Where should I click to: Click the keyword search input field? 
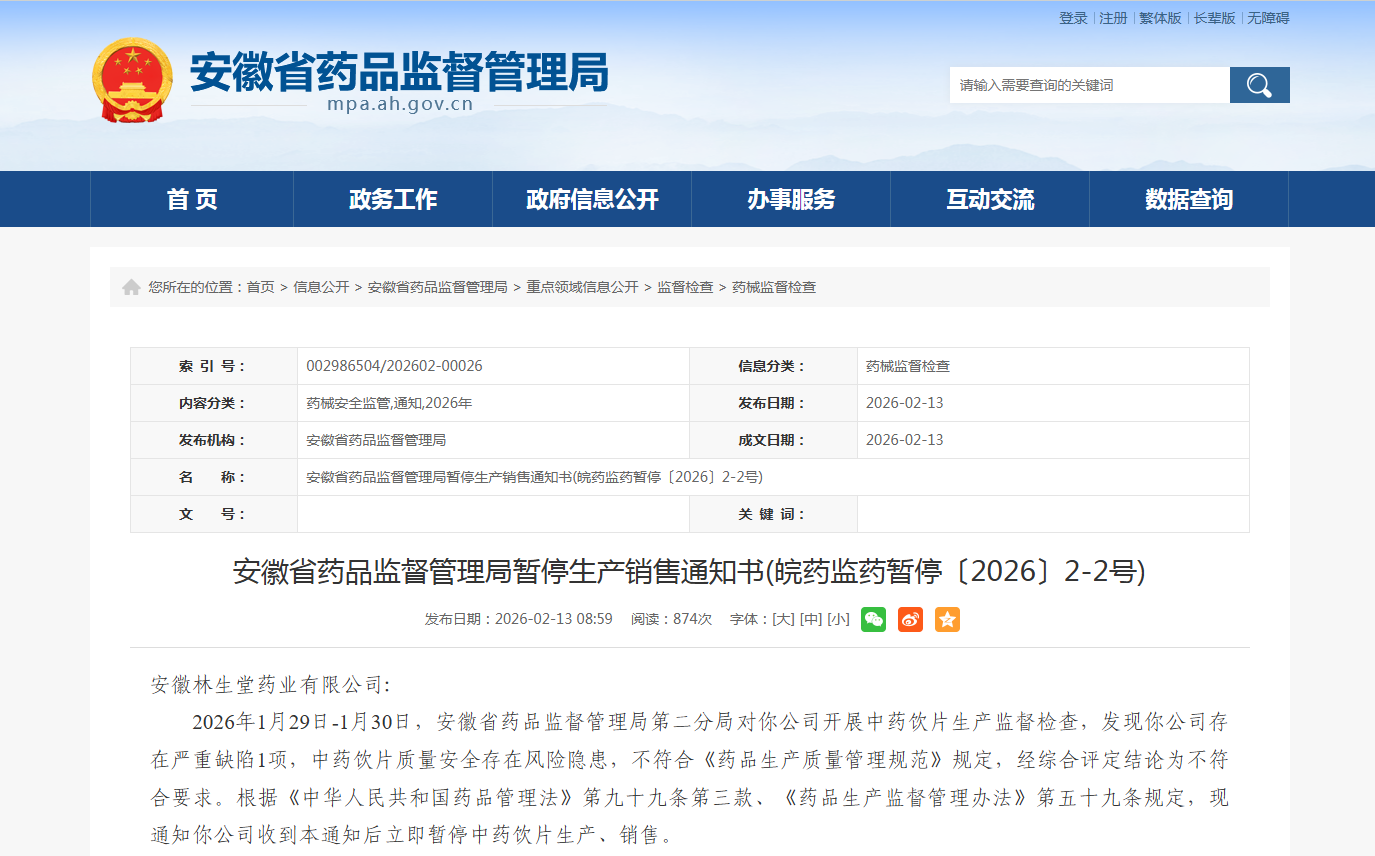click(1089, 85)
